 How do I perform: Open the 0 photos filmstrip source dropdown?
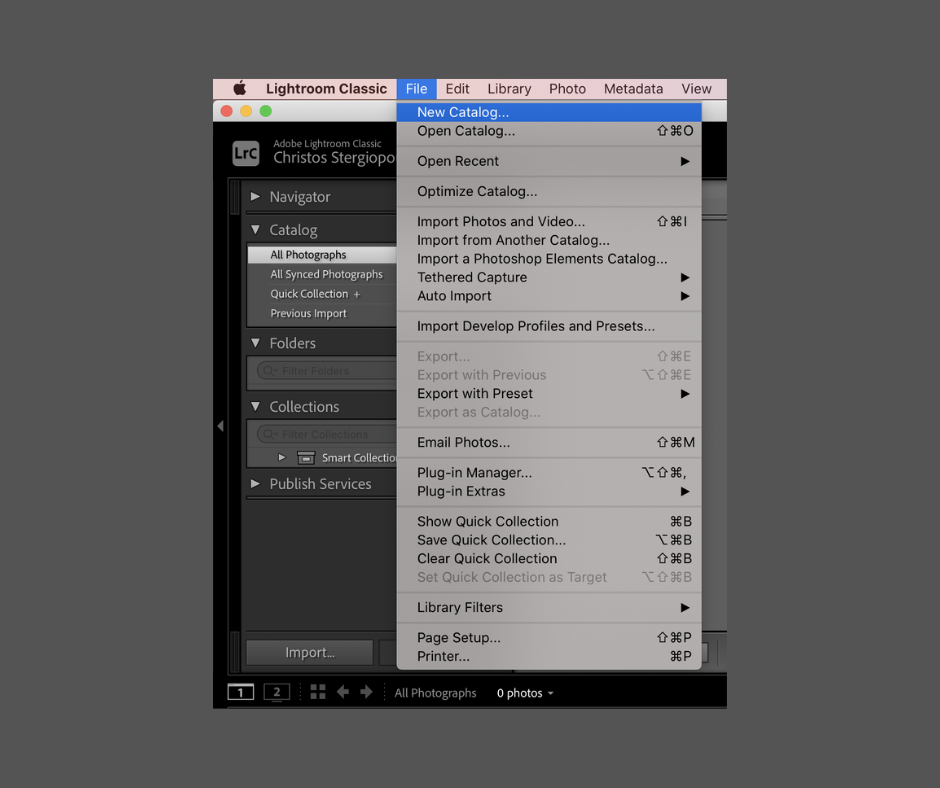tap(525, 693)
